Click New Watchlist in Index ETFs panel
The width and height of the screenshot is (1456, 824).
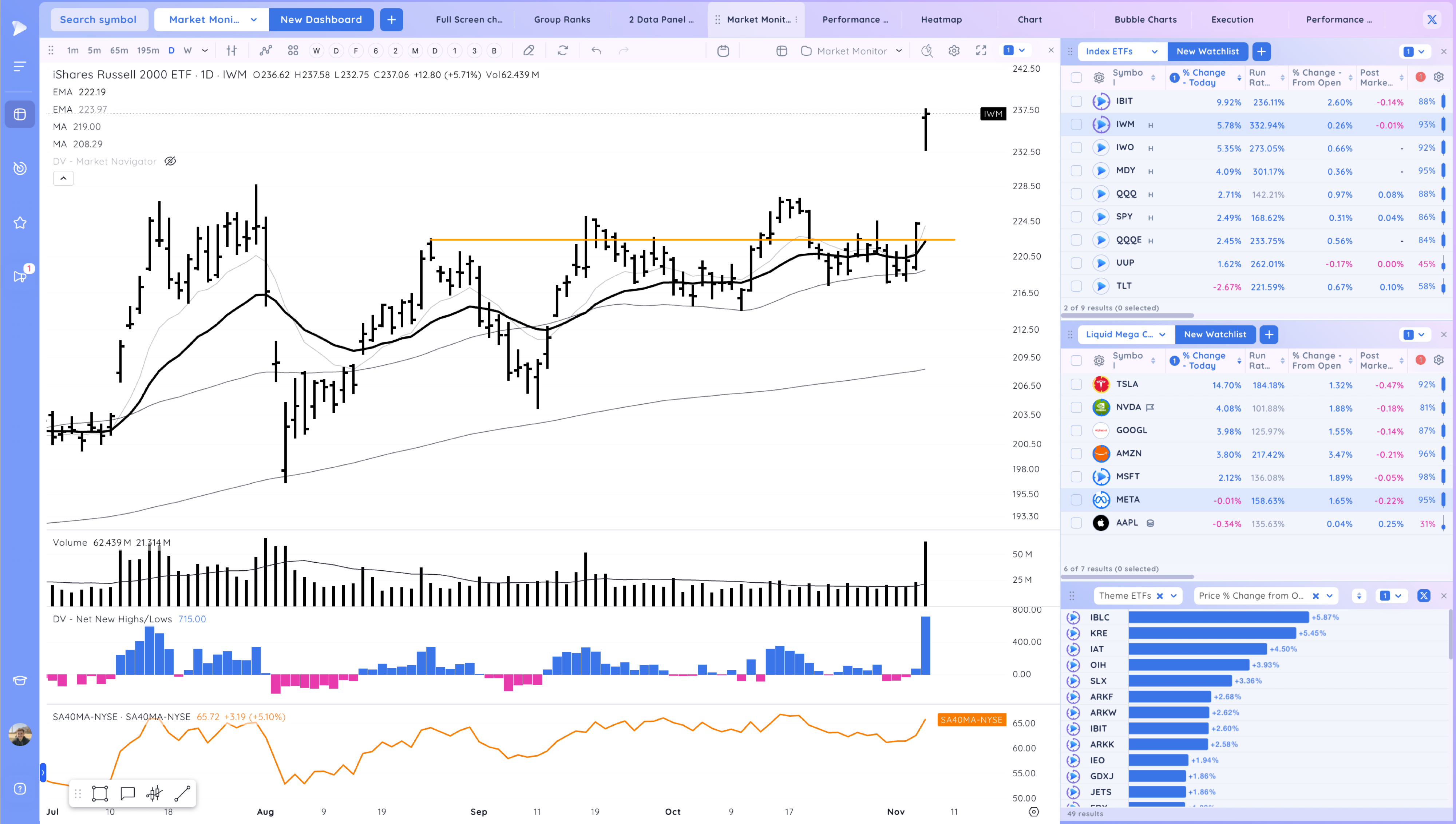(1208, 52)
